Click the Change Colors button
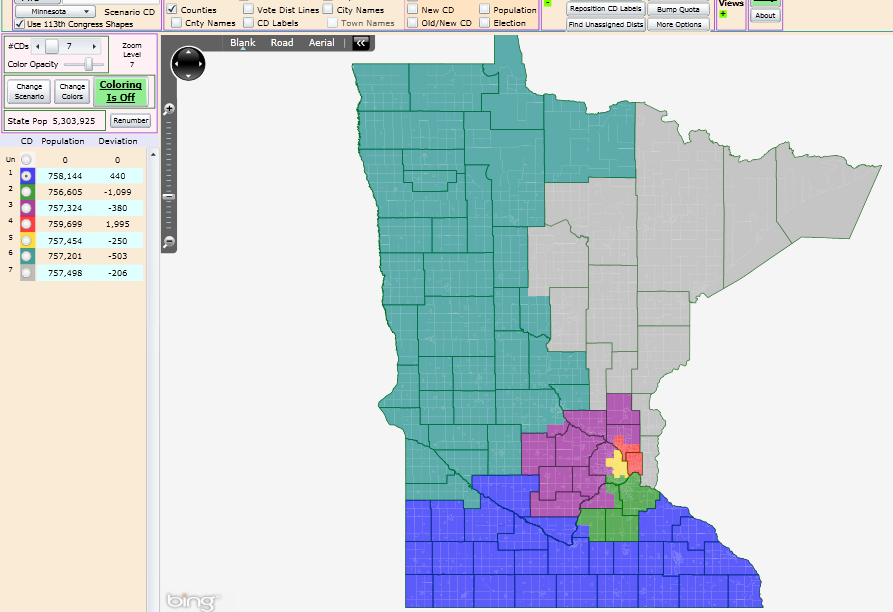 72,91
